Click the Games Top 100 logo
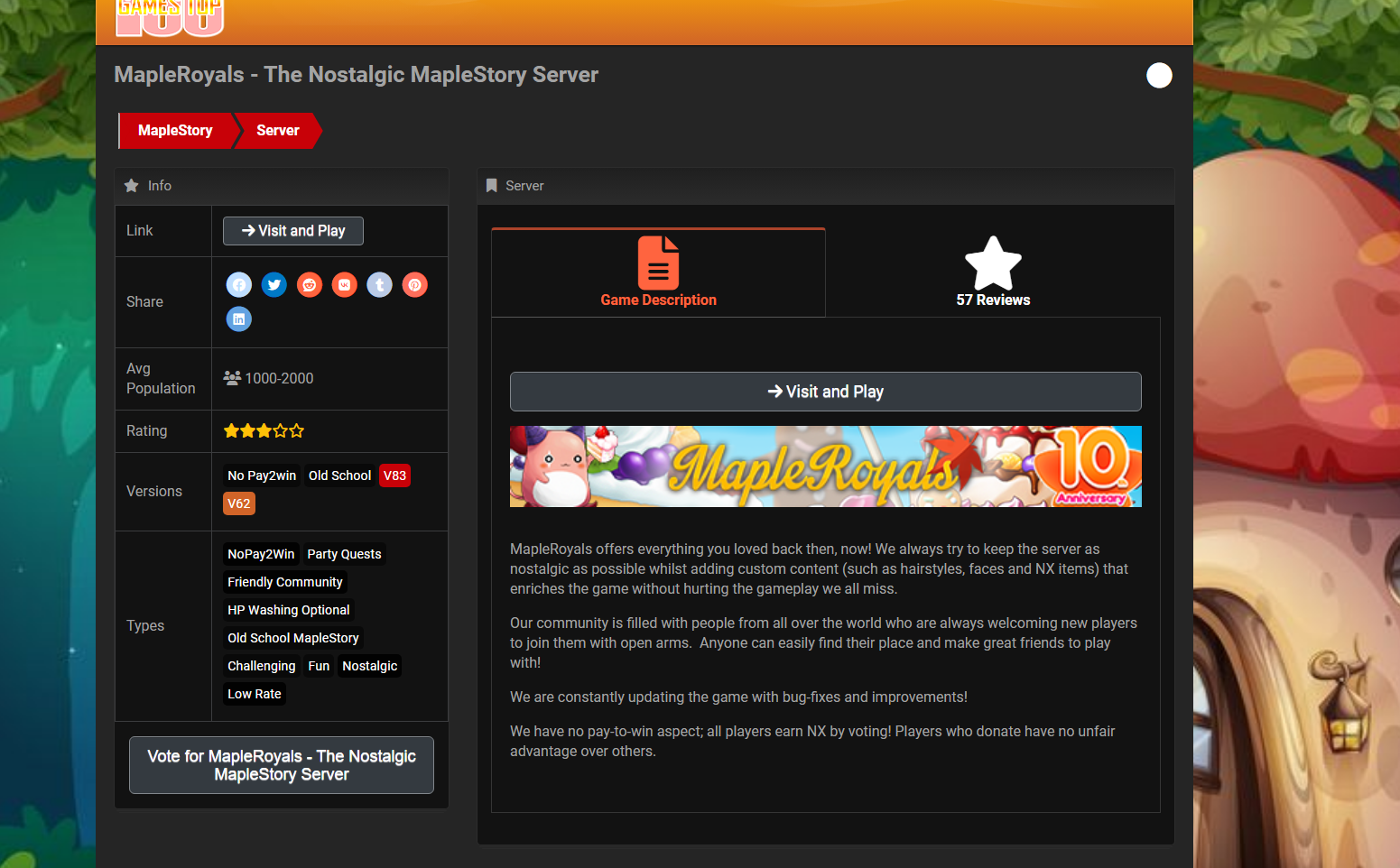This screenshot has height=868, width=1400. pyautogui.click(x=170, y=18)
